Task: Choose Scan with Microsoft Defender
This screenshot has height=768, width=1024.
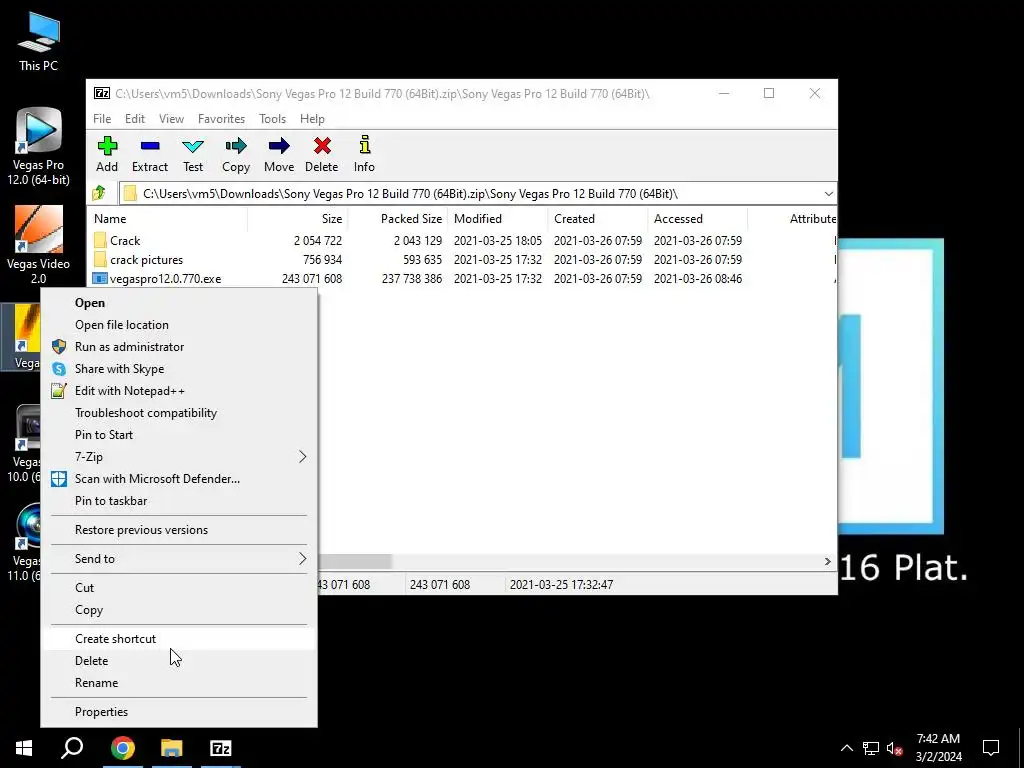Action: 179,479
